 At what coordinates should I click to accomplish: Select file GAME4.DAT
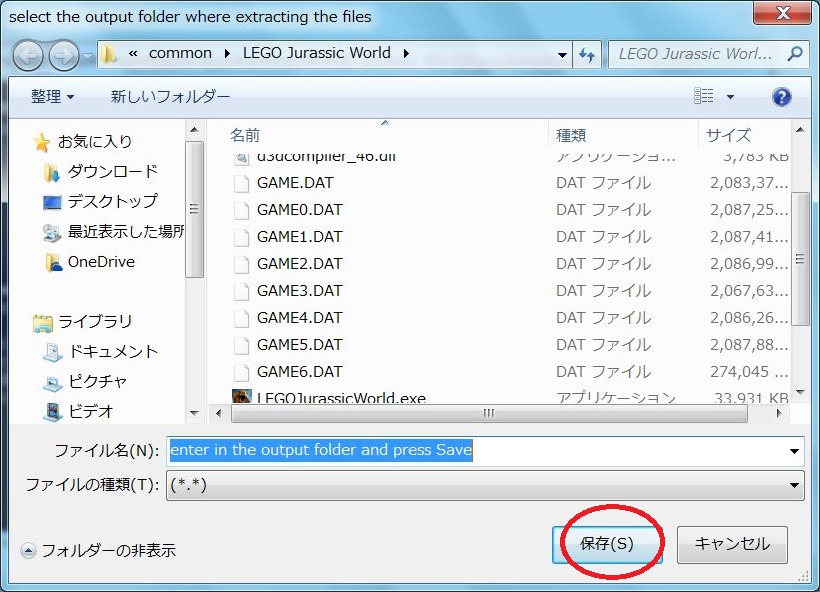pos(300,318)
